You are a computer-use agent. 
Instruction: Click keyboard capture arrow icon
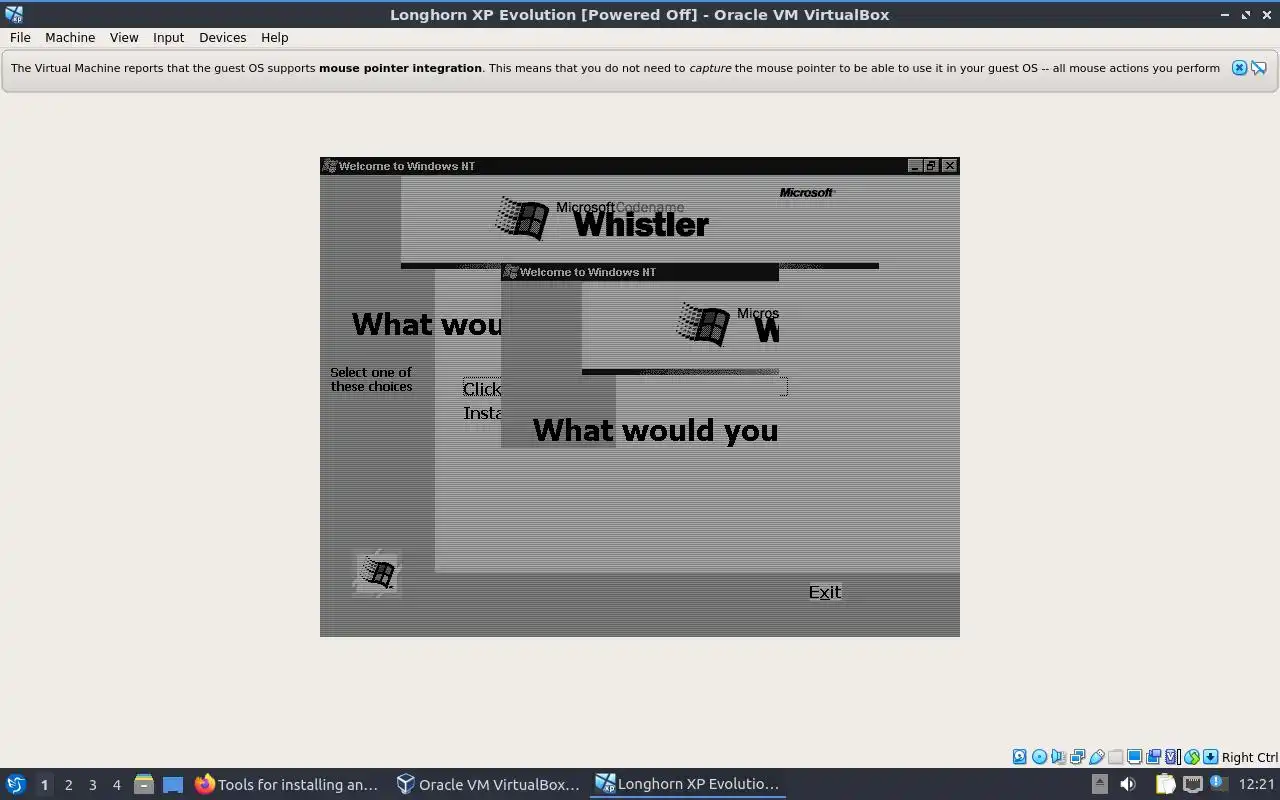1210,757
